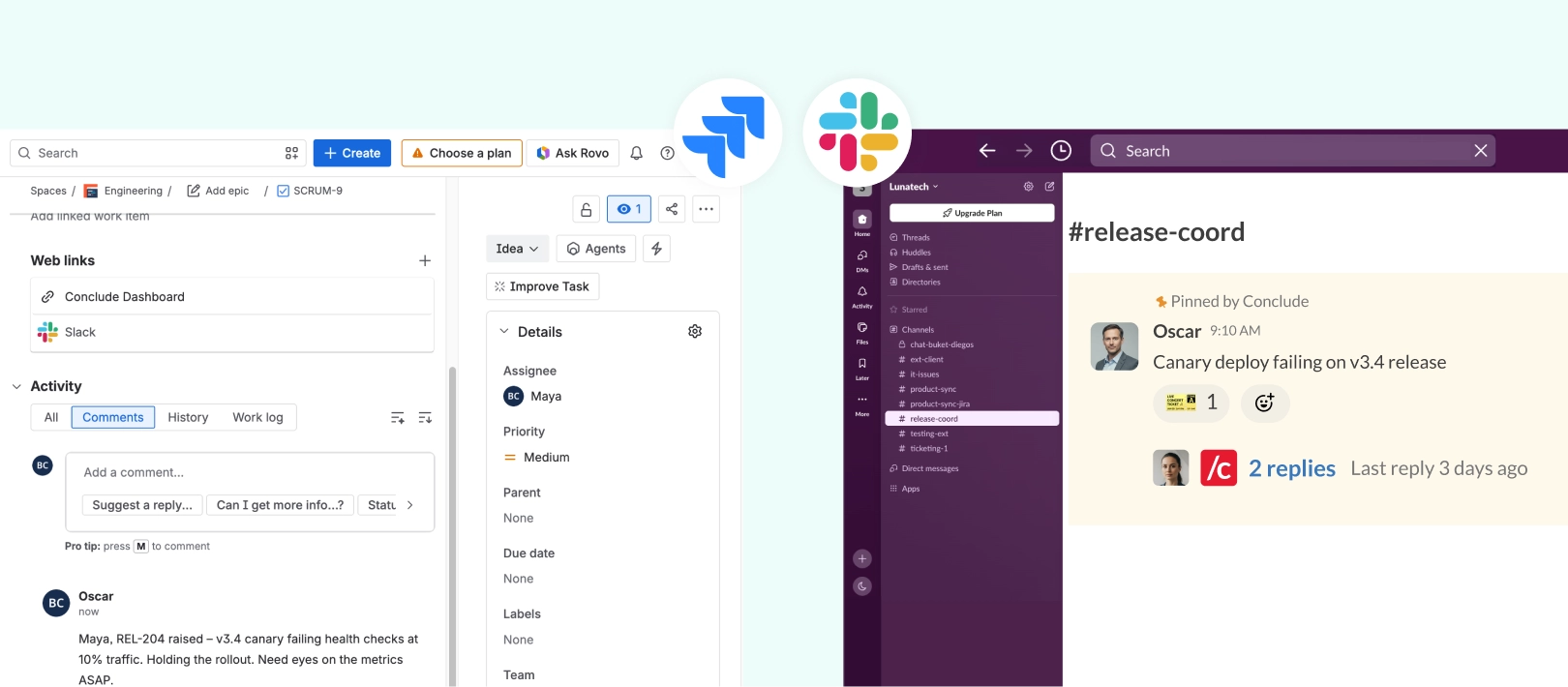Go forward with Slack right arrow

(x=1024, y=150)
